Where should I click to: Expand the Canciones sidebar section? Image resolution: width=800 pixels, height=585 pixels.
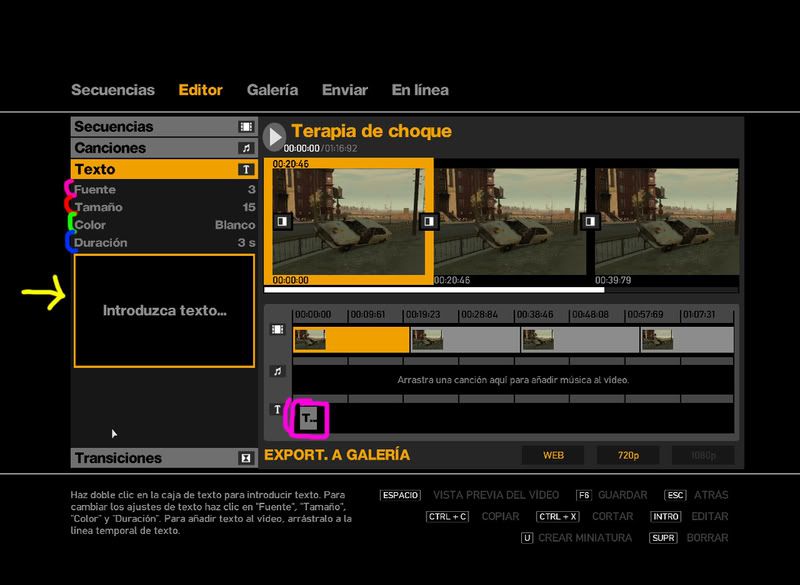(x=164, y=148)
